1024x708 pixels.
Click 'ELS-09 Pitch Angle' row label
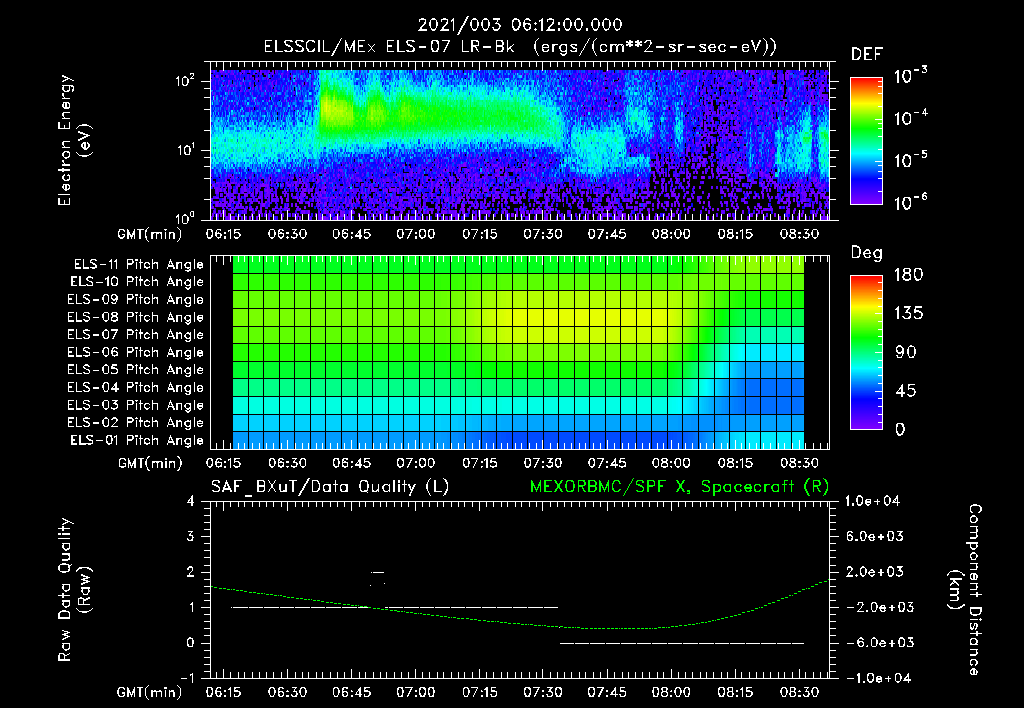pyautogui.click(x=136, y=300)
